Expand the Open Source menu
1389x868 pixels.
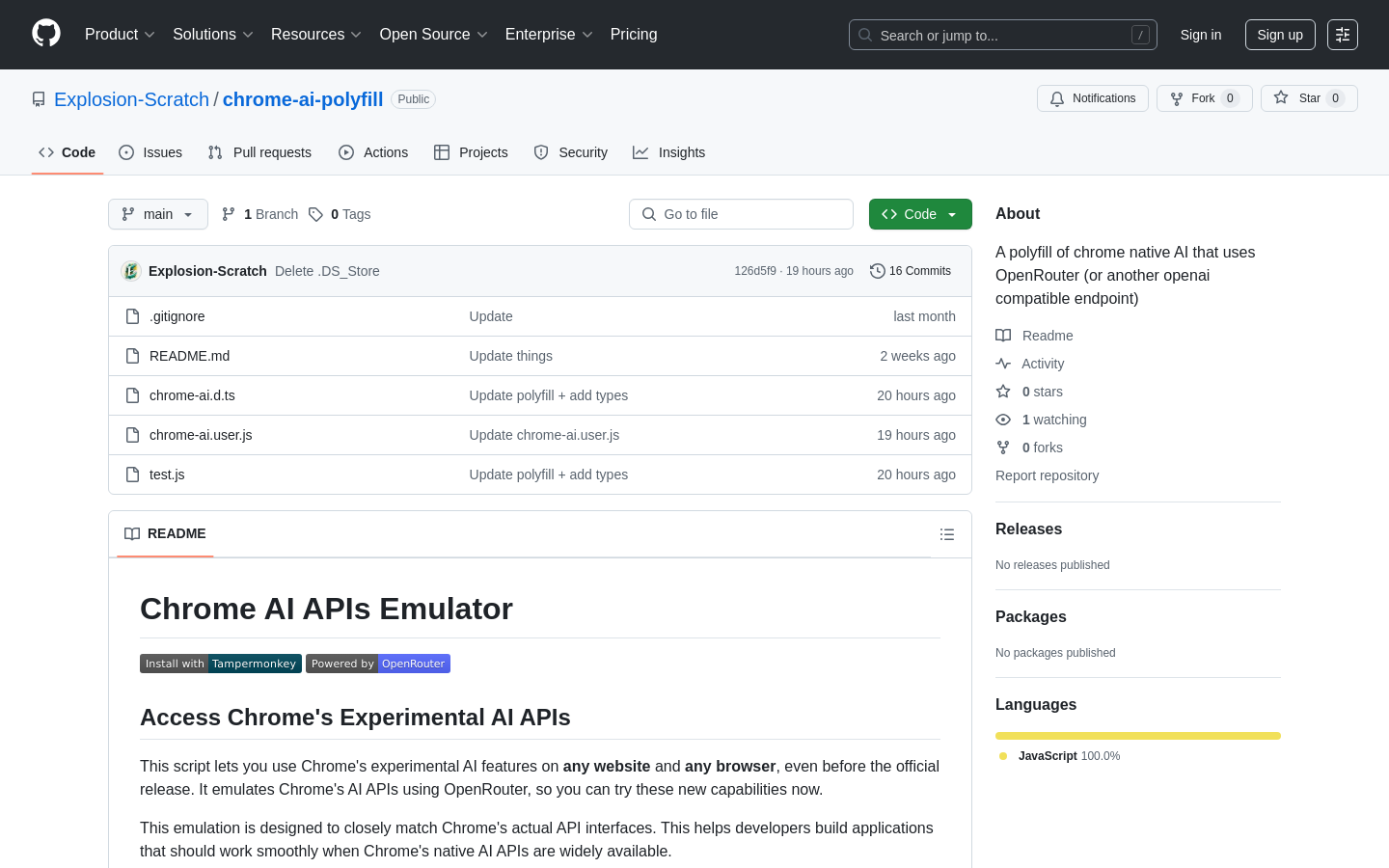(x=434, y=35)
